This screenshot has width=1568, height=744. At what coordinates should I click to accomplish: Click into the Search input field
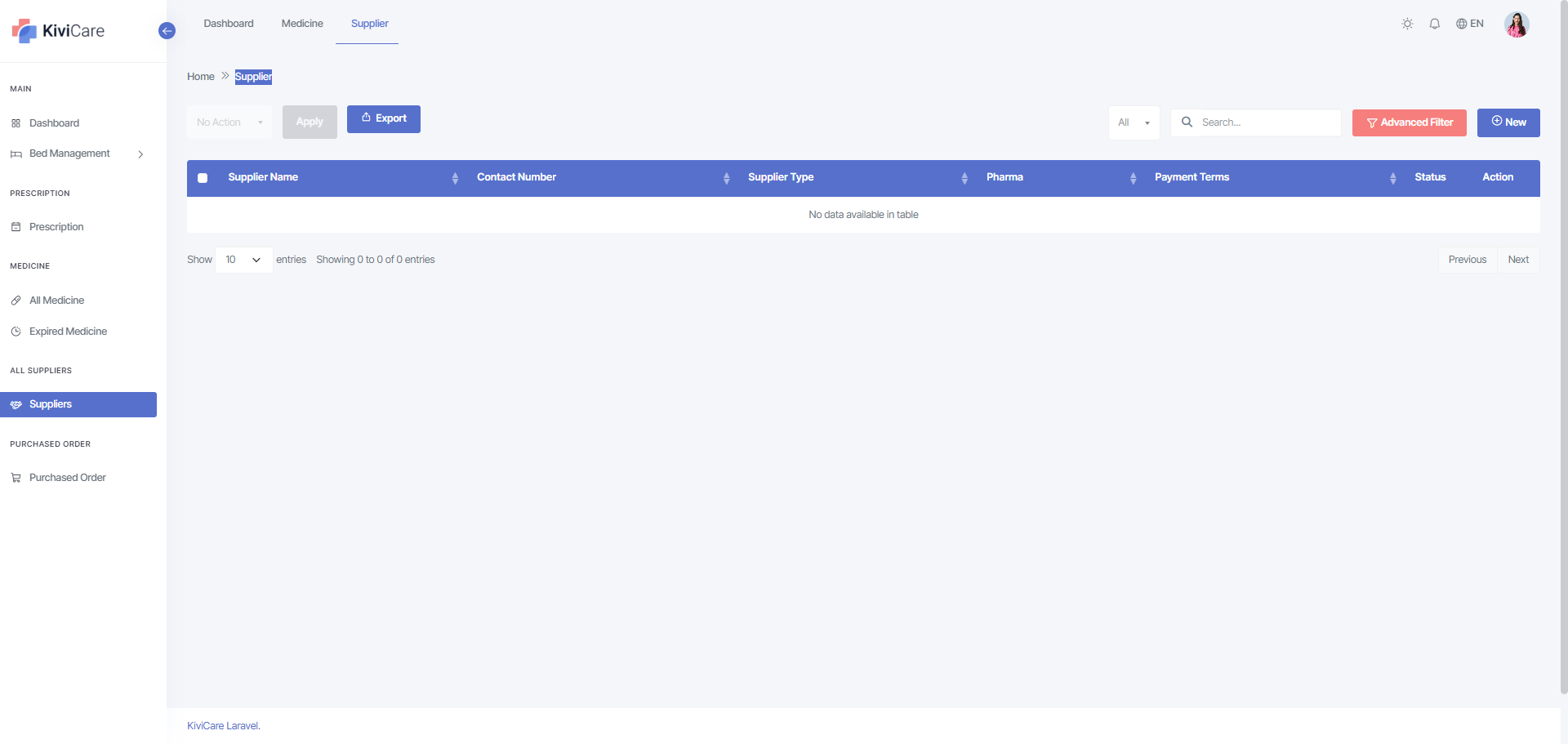pos(1266,123)
